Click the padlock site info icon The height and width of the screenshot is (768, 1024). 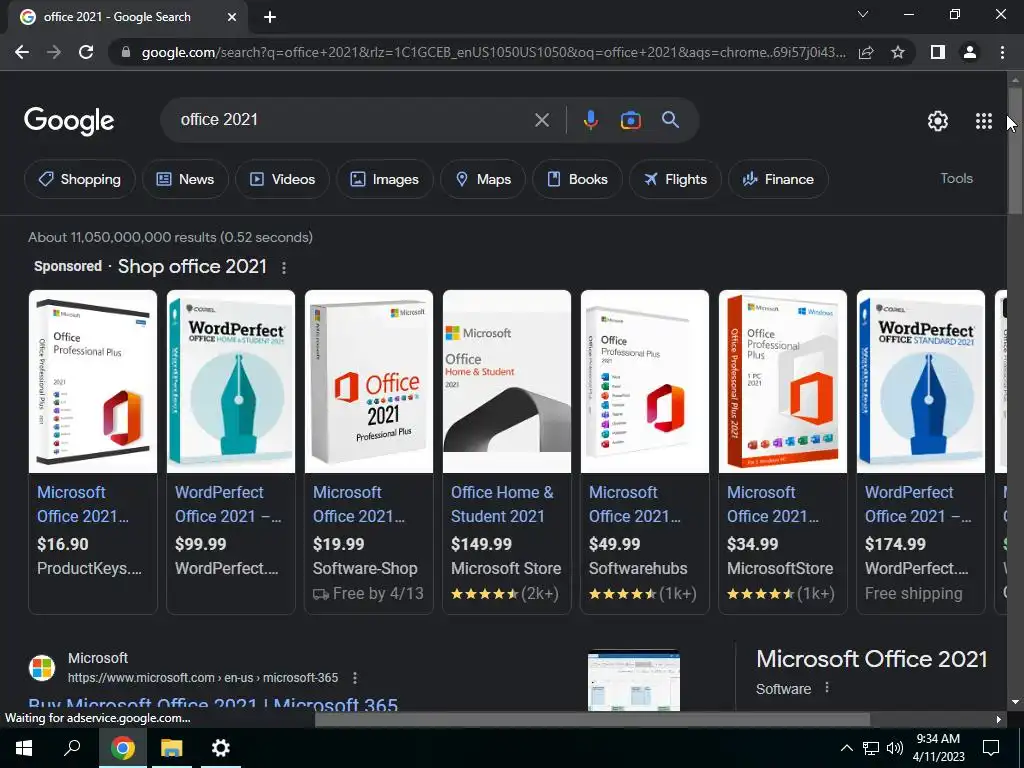(126, 52)
